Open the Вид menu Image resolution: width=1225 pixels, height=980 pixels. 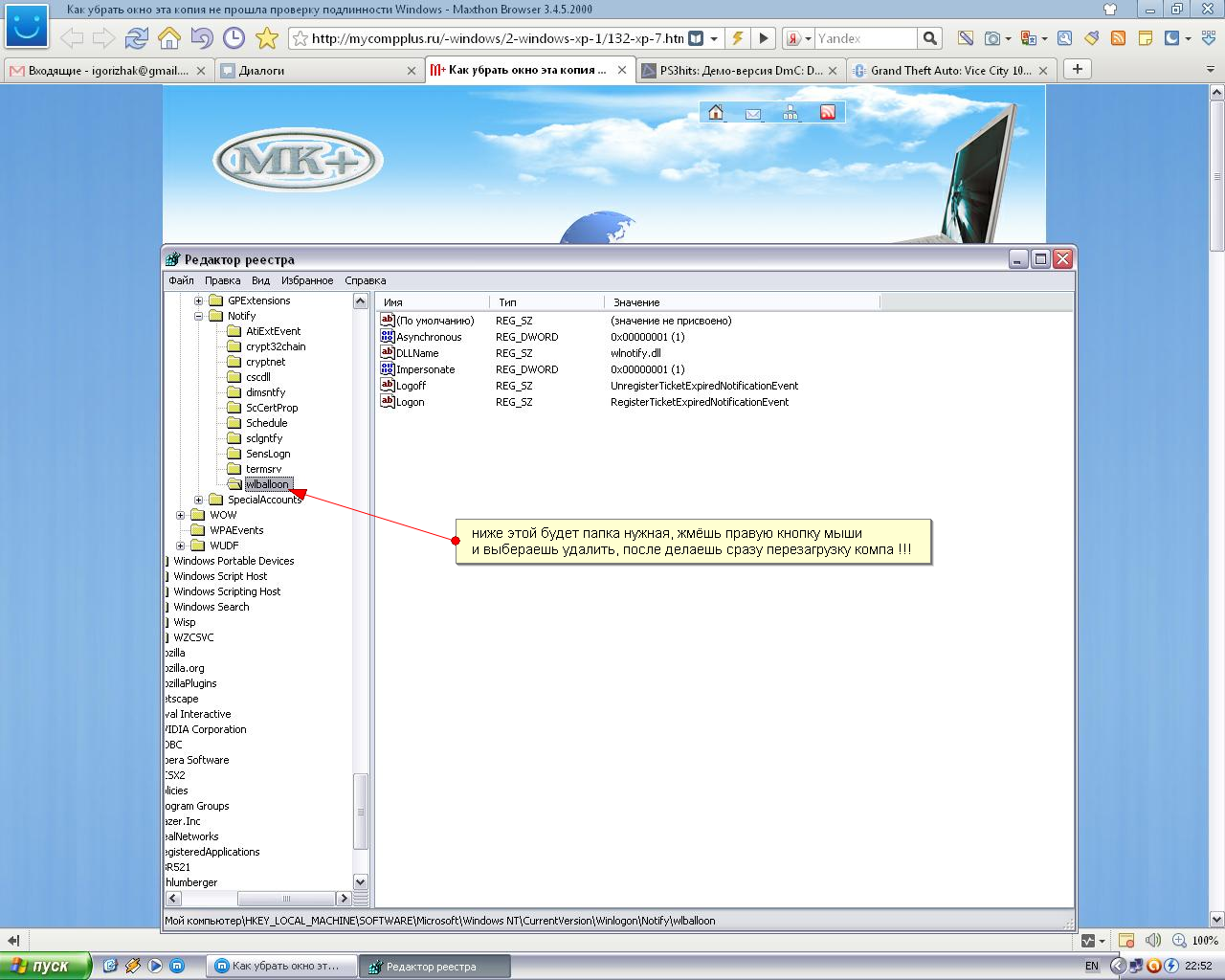pos(260,280)
